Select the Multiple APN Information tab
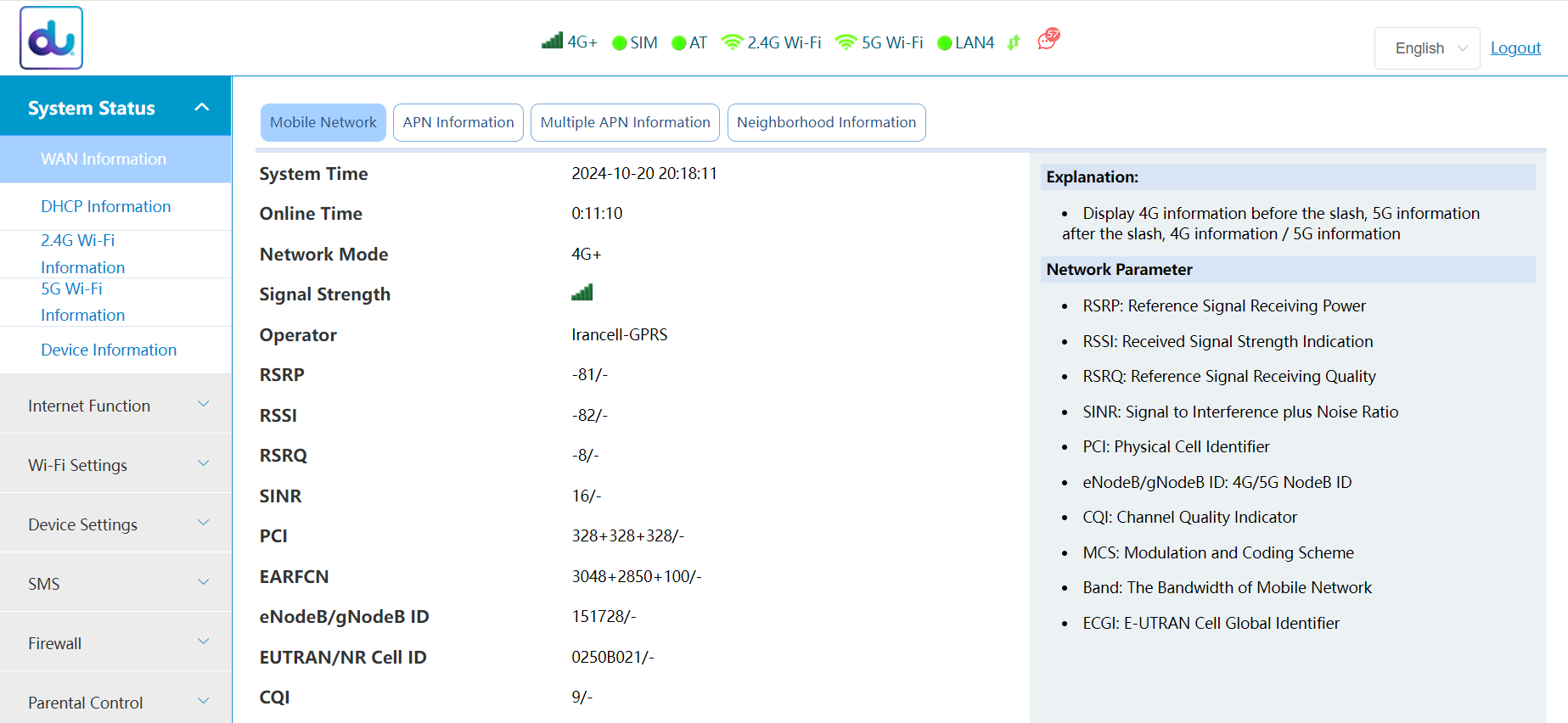Screen dimensions: 1568x723 (x=625, y=122)
